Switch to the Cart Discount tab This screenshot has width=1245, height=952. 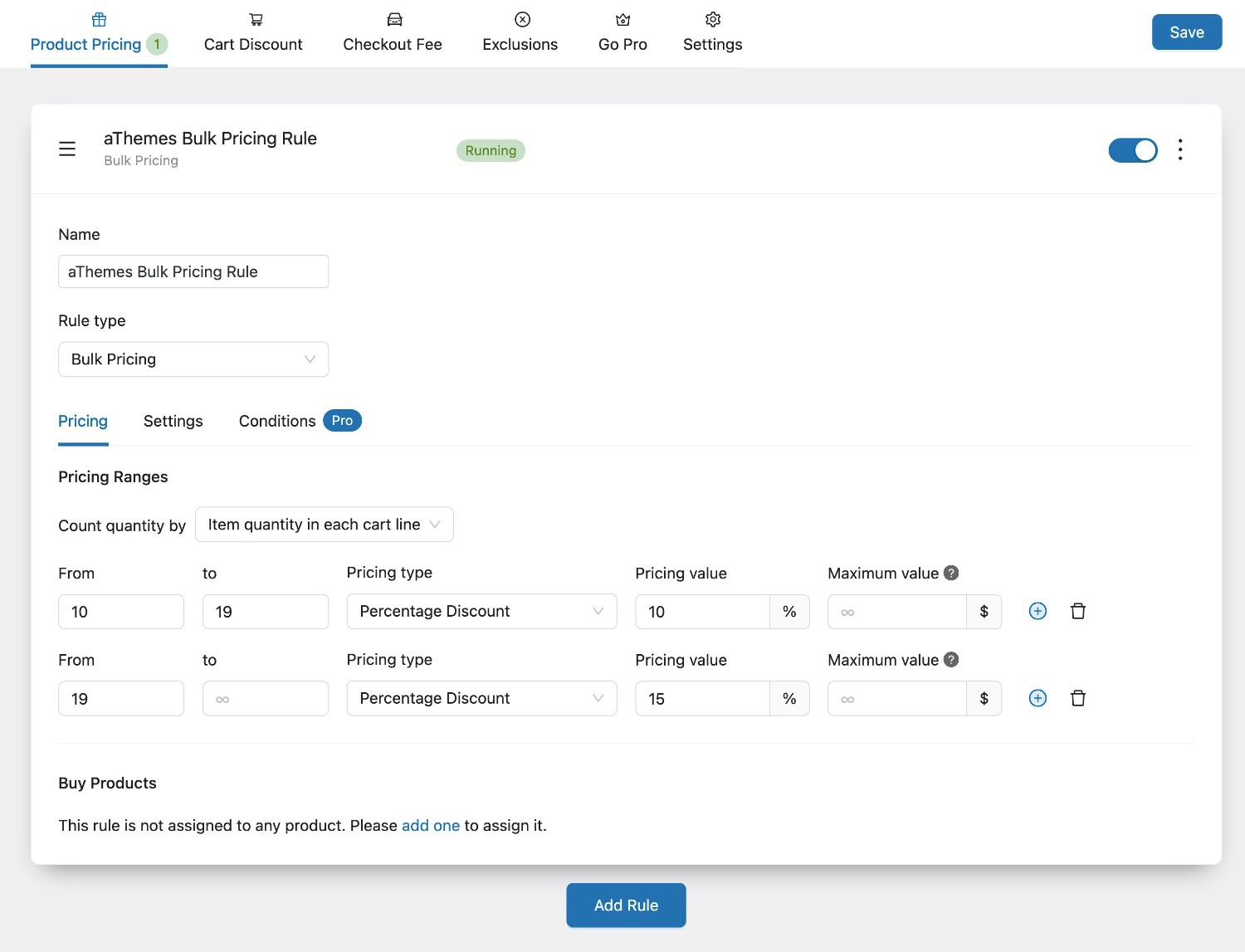[x=253, y=33]
